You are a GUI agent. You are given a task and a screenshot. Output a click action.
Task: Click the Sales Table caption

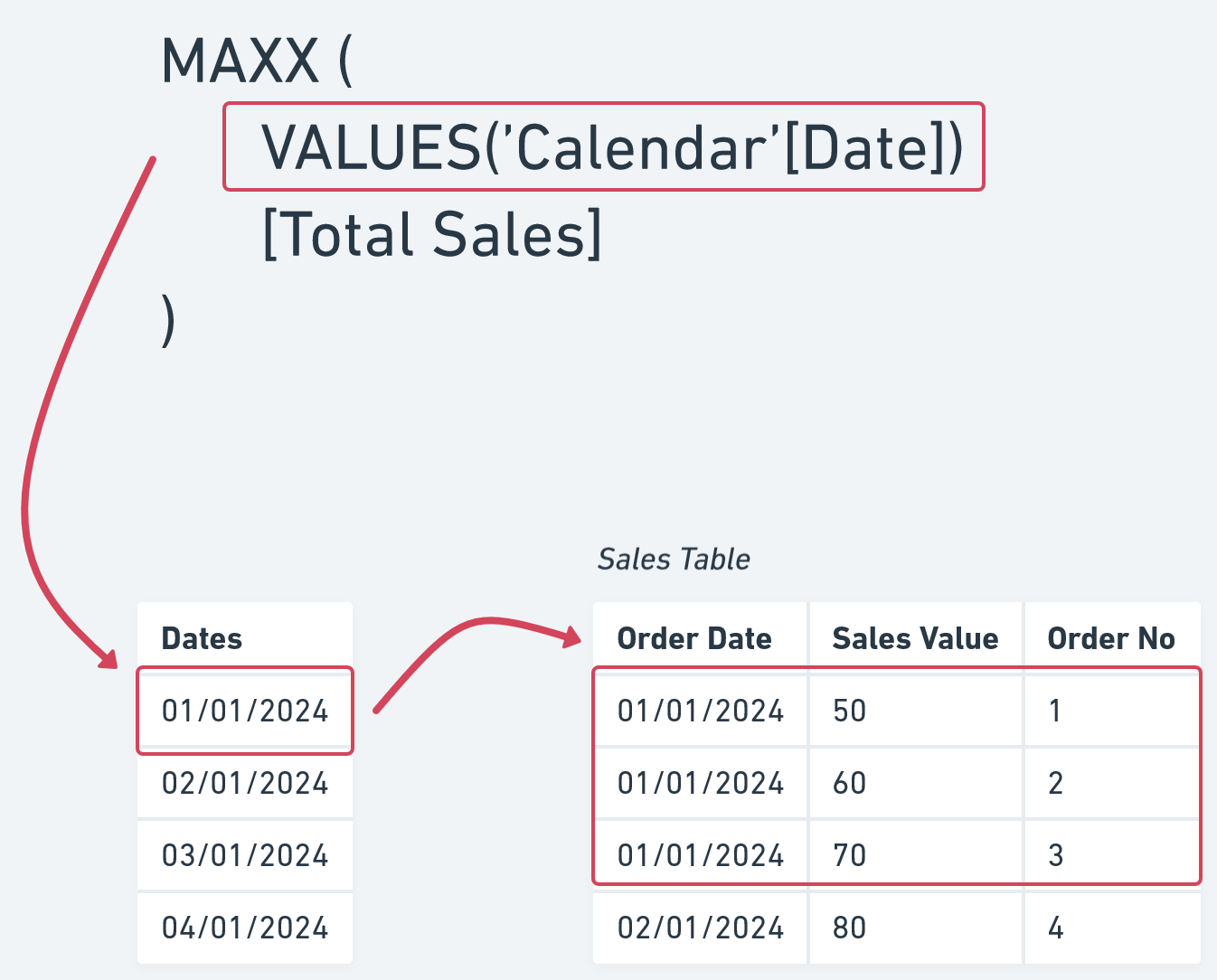pyautogui.click(x=674, y=560)
